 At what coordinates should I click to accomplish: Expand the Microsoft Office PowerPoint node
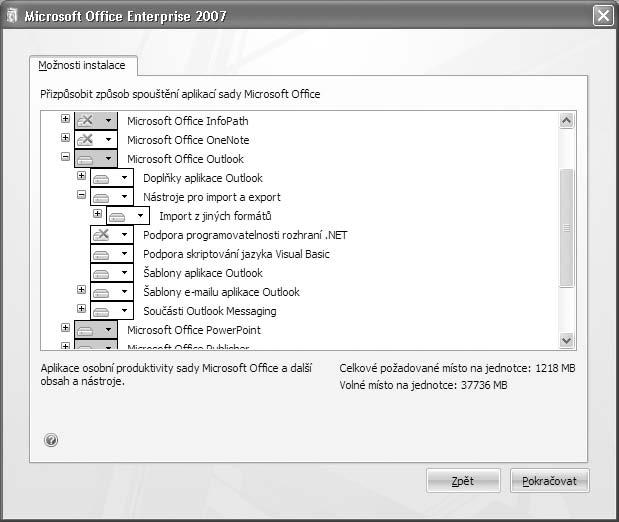pyautogui.click(x=66, y=327)
